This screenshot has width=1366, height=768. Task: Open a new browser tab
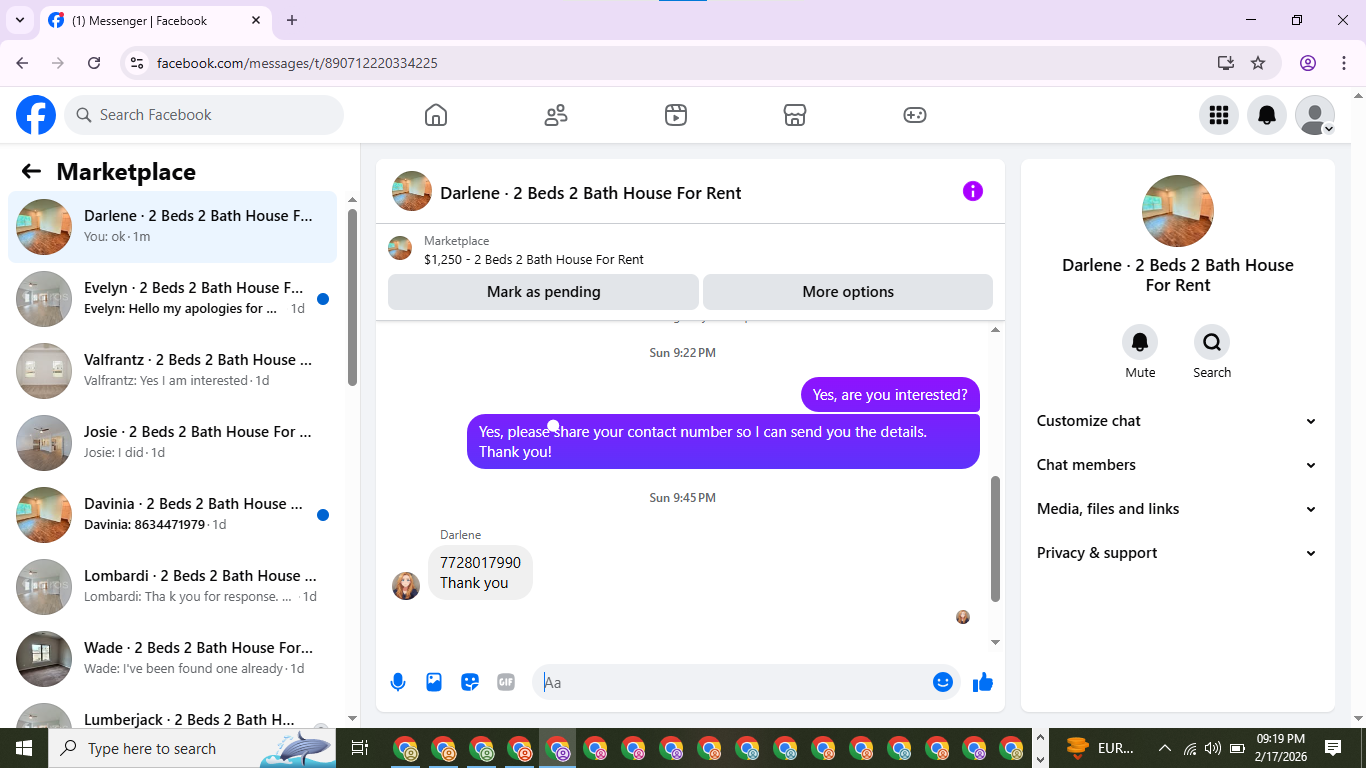tap(292, 20)
